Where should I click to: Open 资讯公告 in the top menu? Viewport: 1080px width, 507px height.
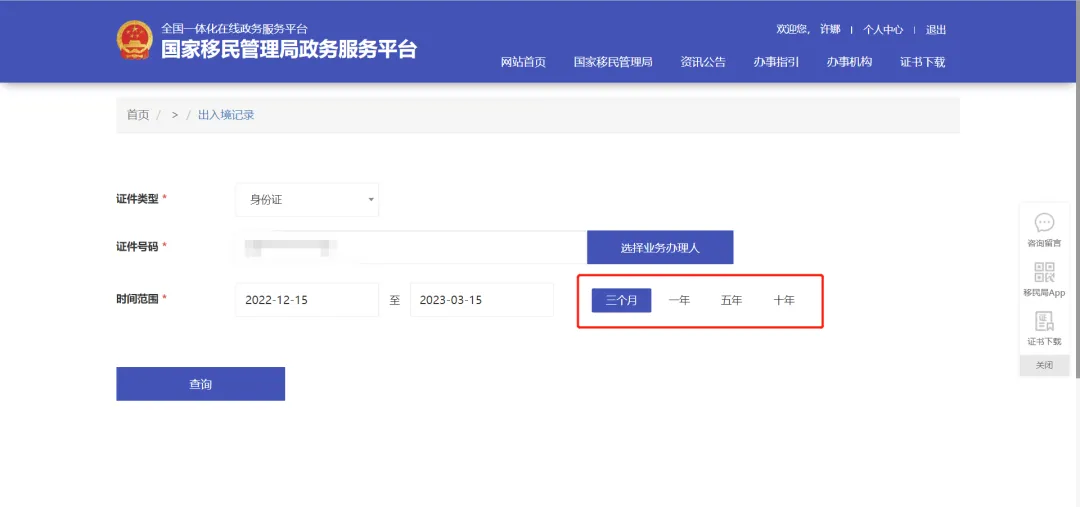coord(703,62)
